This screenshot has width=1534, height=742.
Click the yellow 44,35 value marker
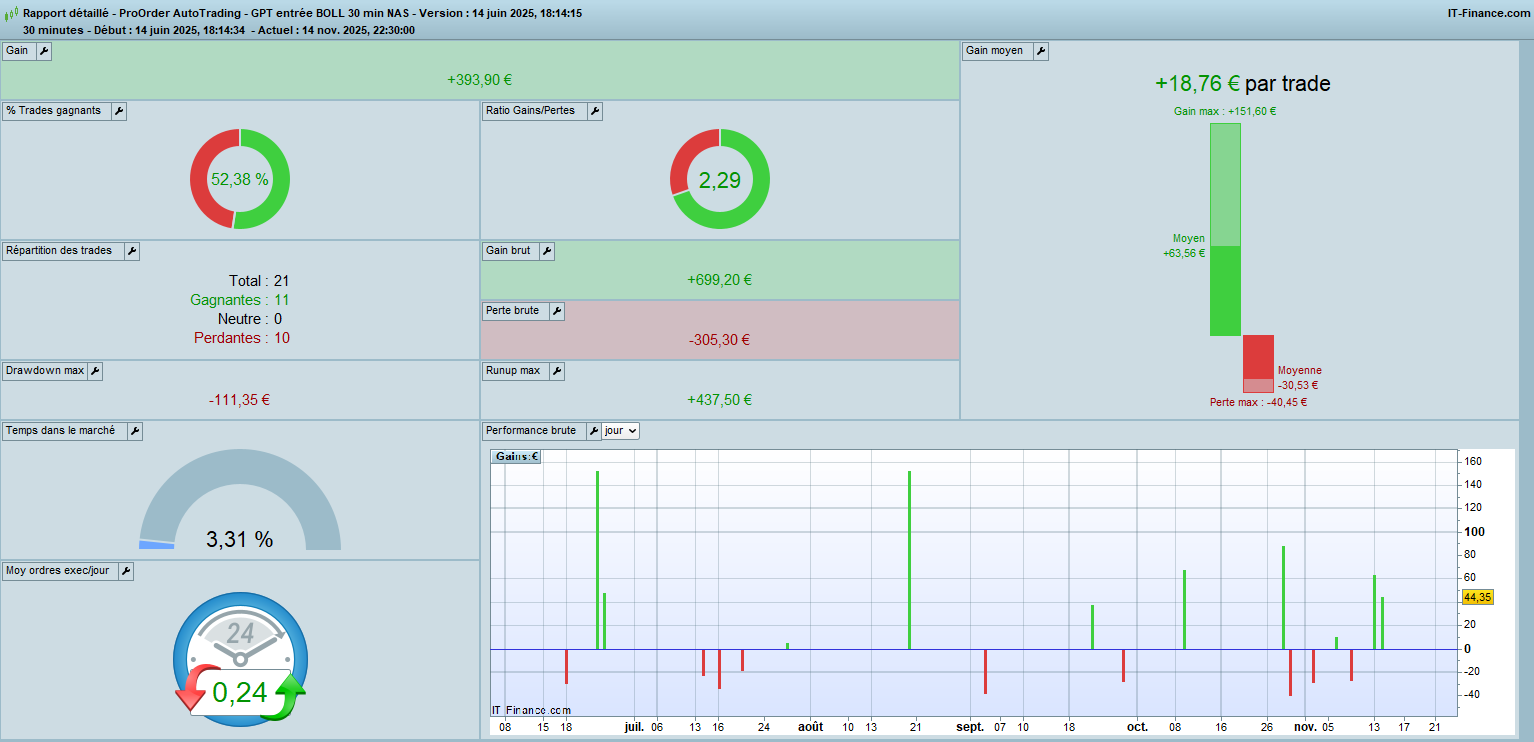[1477, 597]
